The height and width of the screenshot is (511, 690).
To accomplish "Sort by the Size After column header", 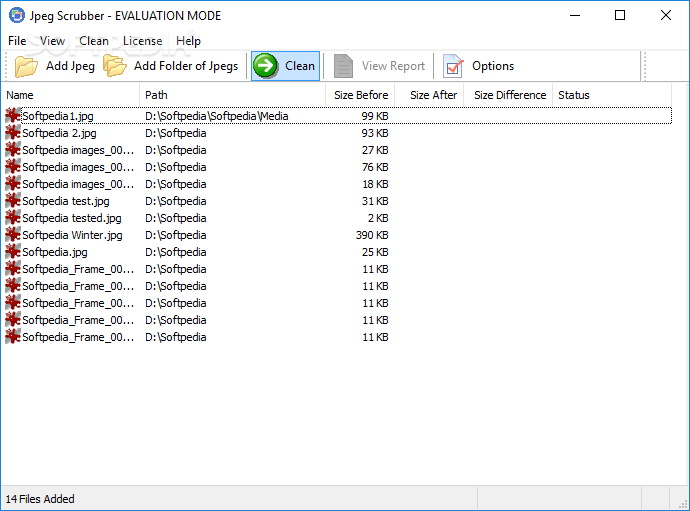I will pos(429,95).
